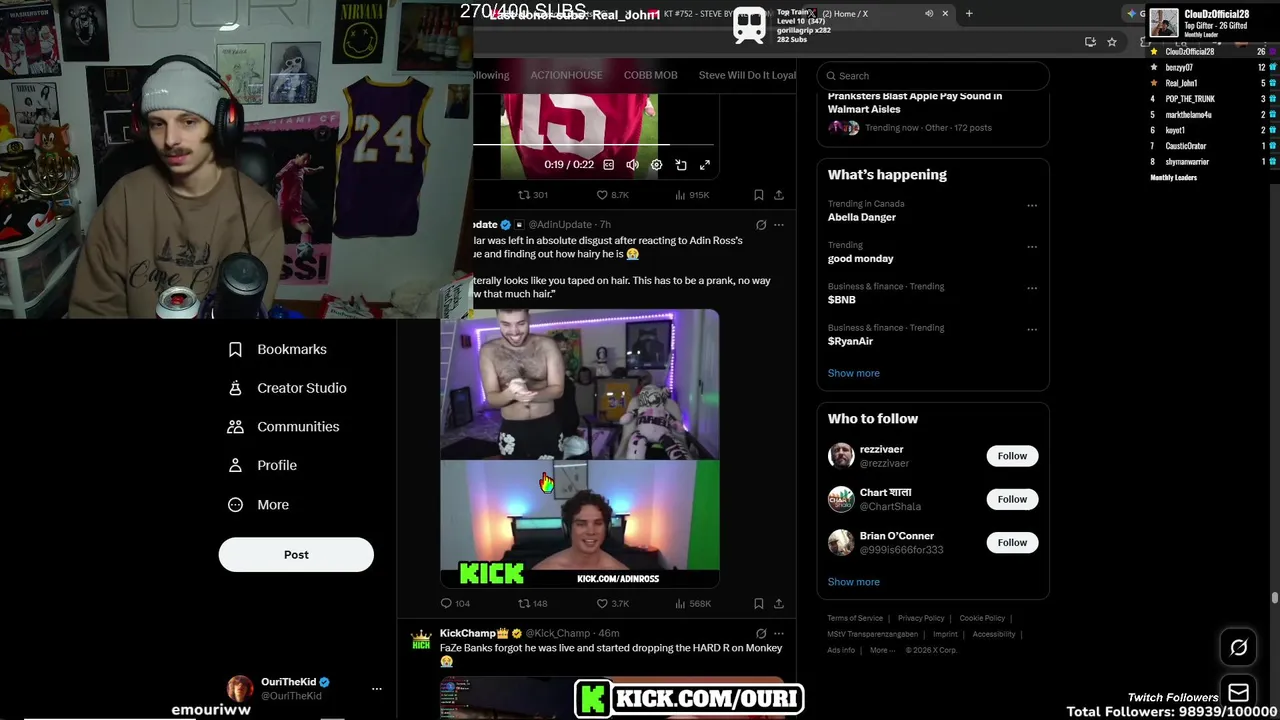Switch to the COBB MOB timeline tab
This screenshot has width=1280, height=720.
point(650,76)
